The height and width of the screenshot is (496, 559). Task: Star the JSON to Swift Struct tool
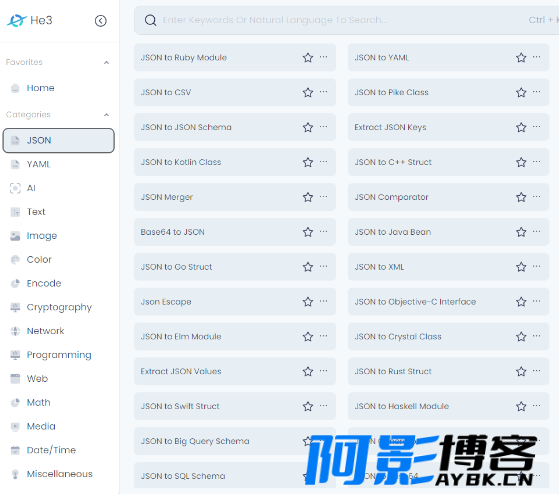pos(308,406)
